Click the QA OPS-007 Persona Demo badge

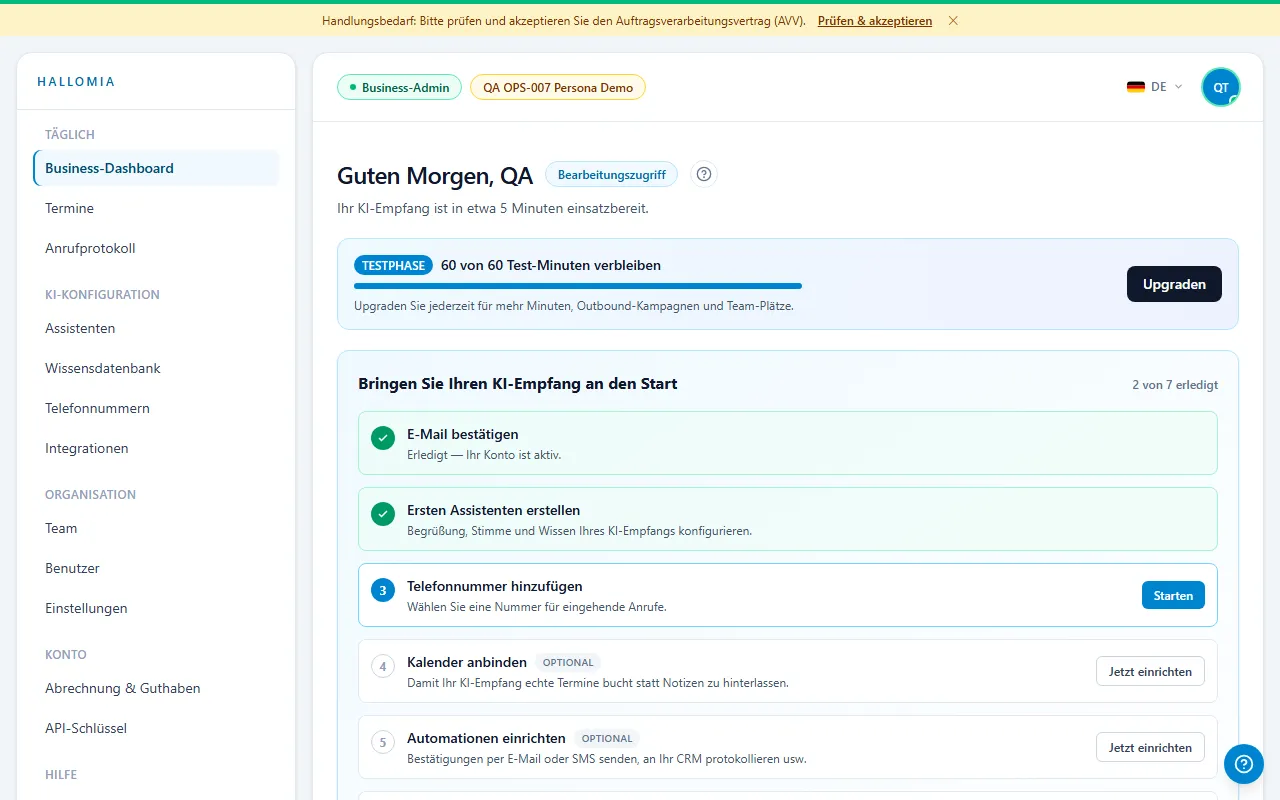[x=558, y=87]
